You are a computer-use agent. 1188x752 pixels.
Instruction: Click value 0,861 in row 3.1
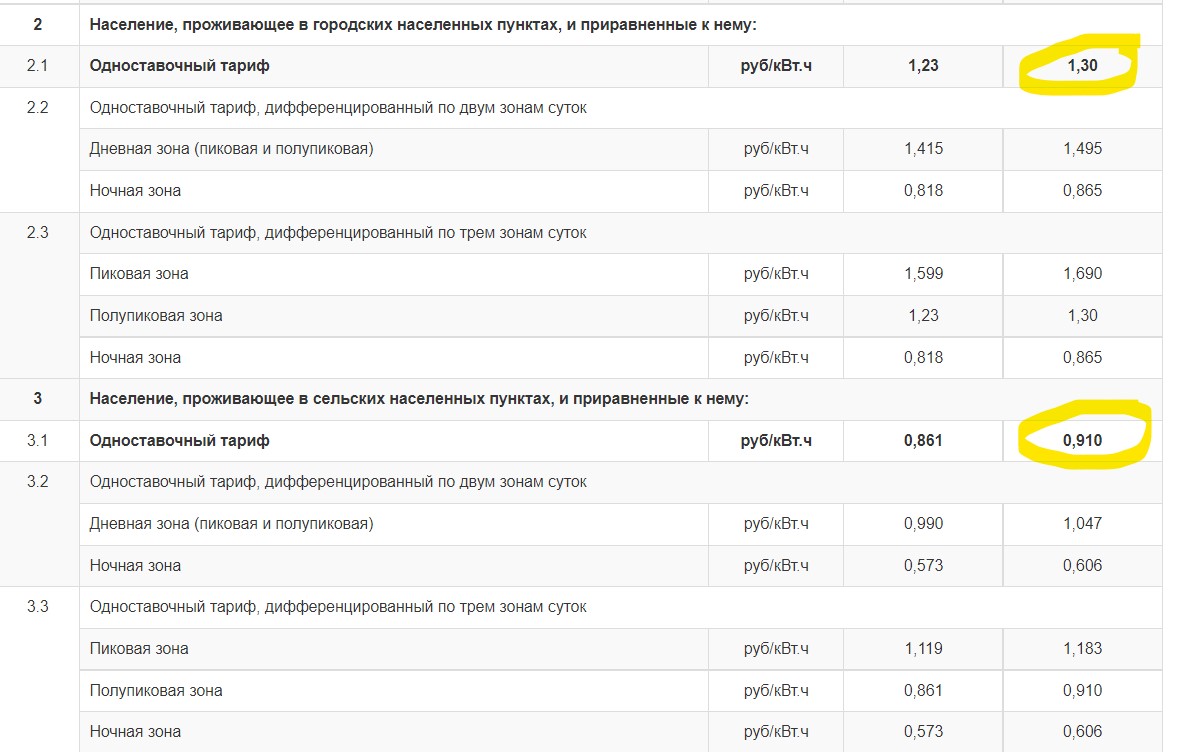tap(923, 441)
